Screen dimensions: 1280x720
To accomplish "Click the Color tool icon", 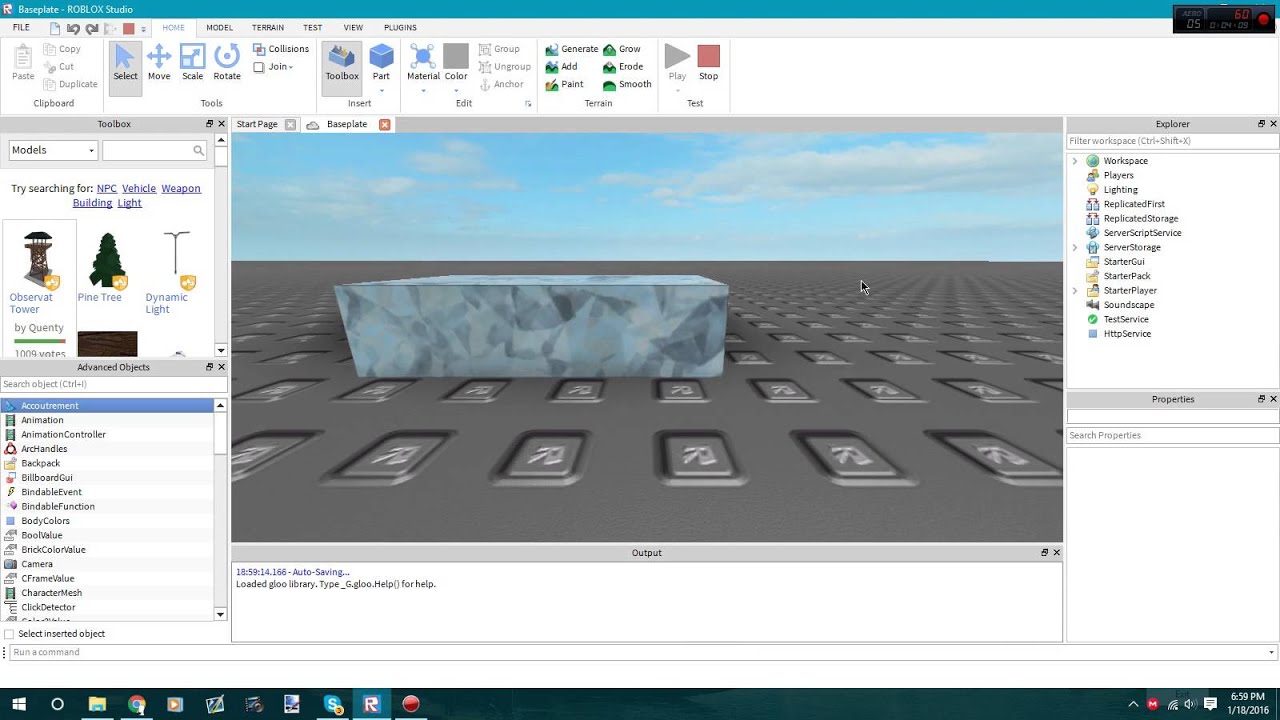I will tap(456, 56).
